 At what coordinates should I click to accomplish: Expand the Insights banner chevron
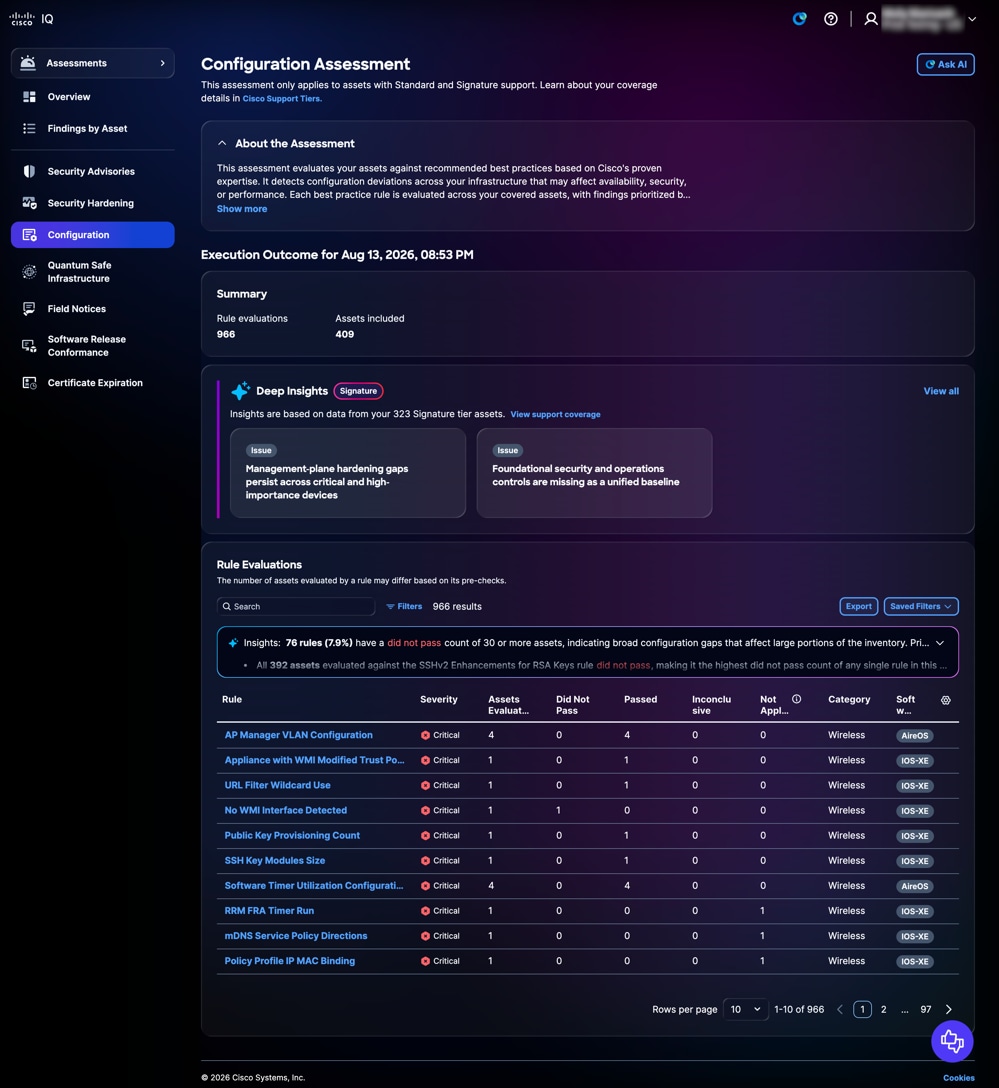[x=940, y=643]
